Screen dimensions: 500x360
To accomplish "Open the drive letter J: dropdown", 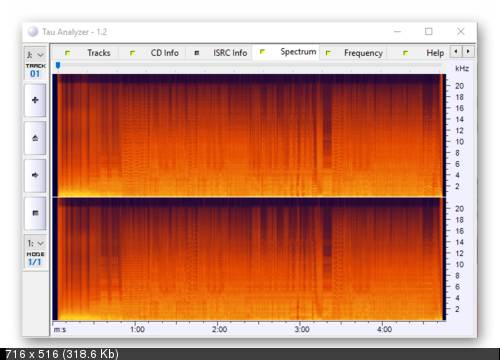I will click(x=35, y=55).
